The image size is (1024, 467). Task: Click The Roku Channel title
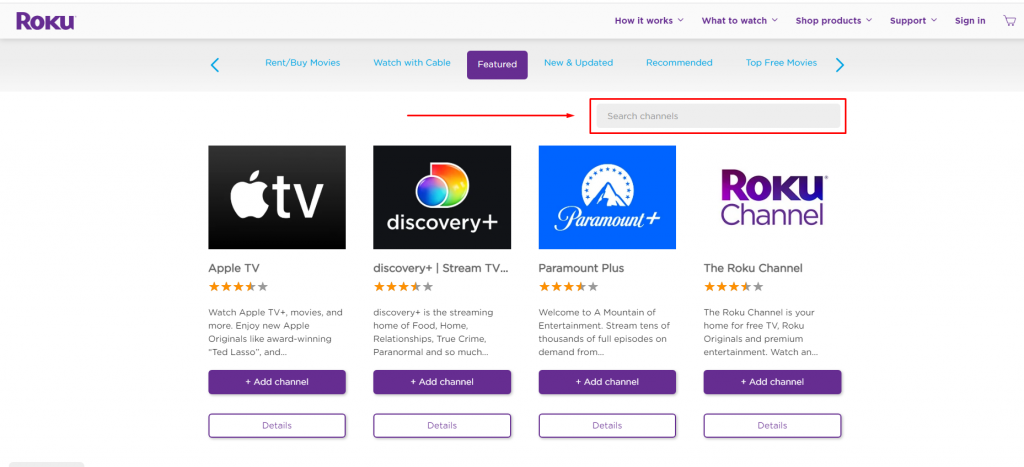(x=753, y=268)
